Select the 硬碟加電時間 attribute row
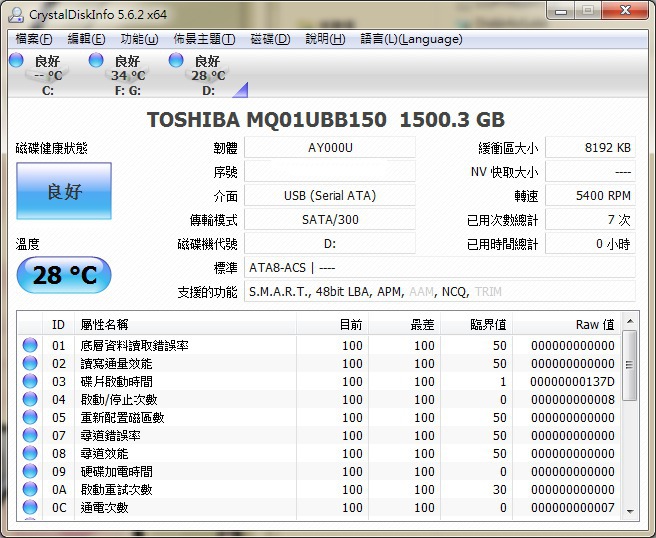The image size is (656, 538). tap(319, 471)
